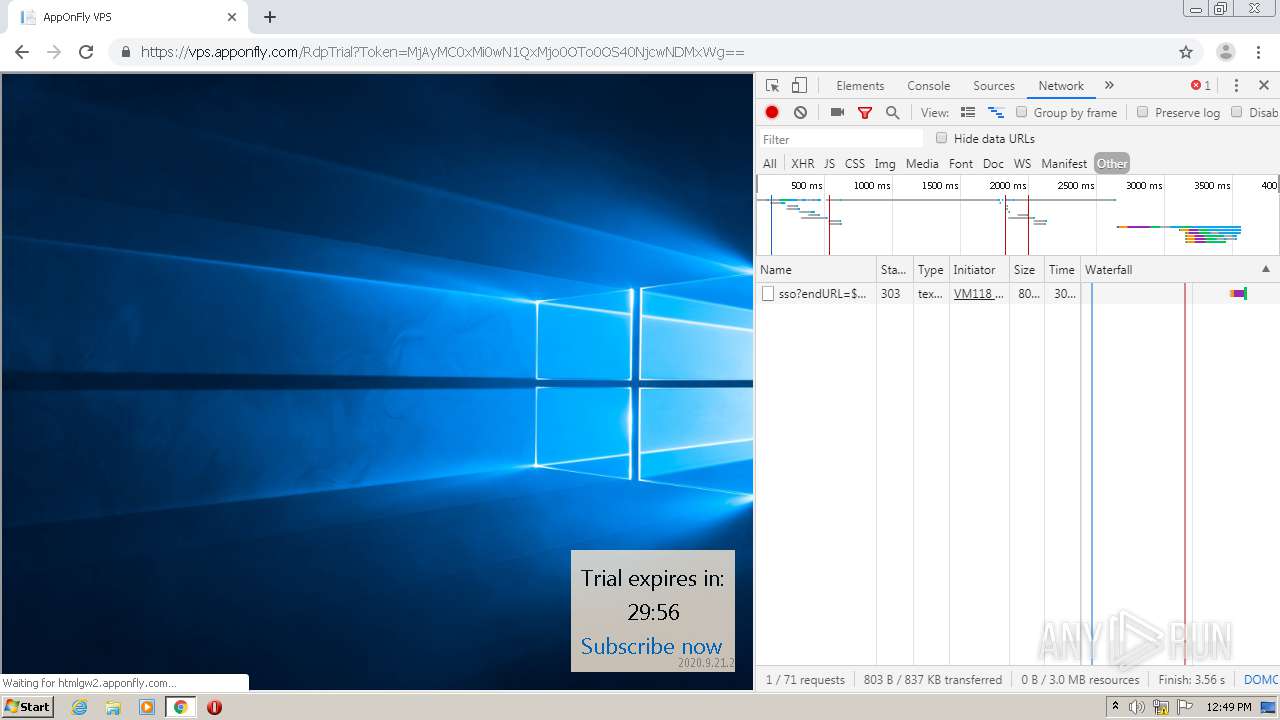1280x720 pixels.
Task: Toggle the device toolbar in DevTools
Action: click(x=799, y=86)
